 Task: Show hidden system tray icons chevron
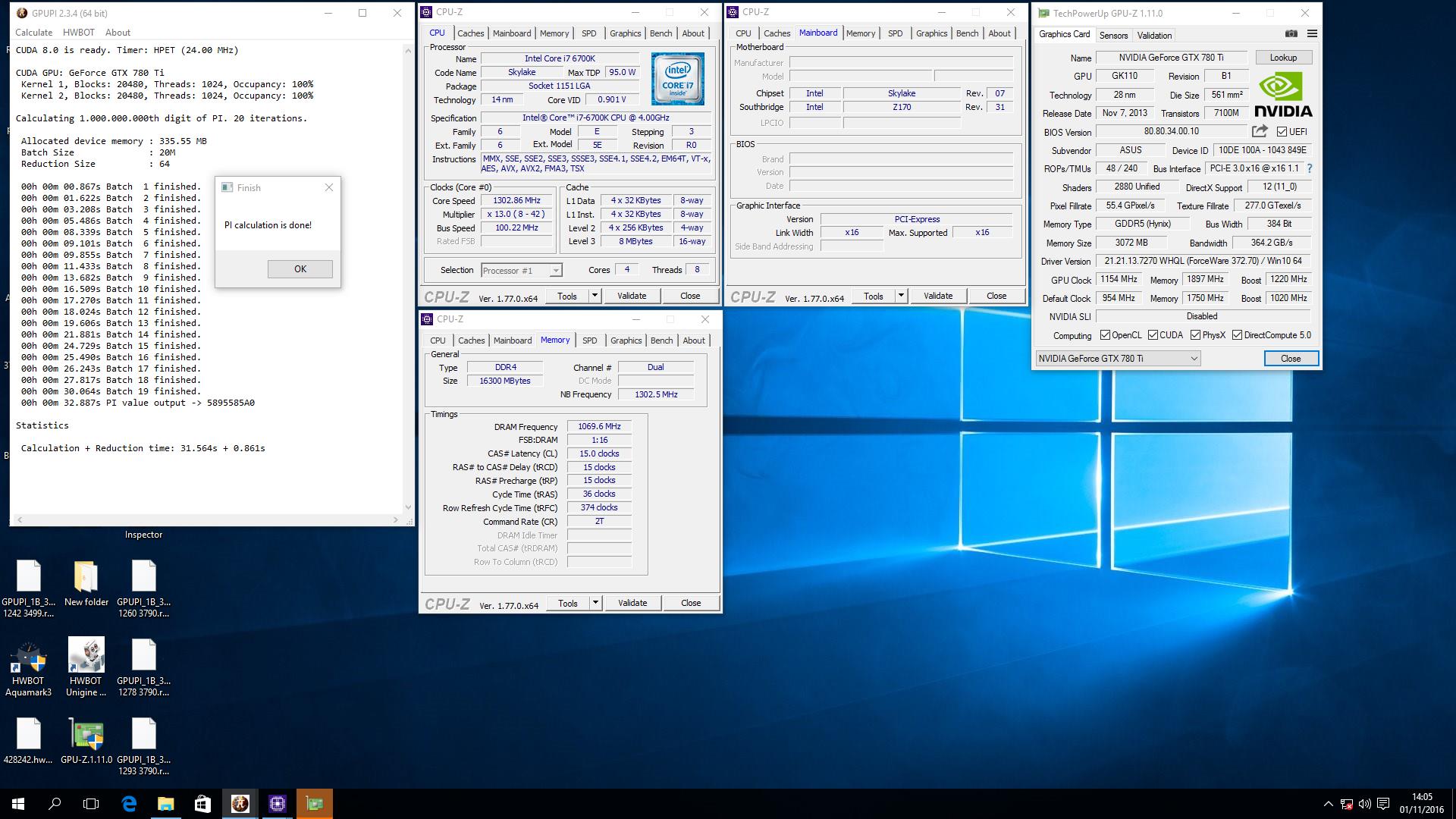tap(1328, 804)
